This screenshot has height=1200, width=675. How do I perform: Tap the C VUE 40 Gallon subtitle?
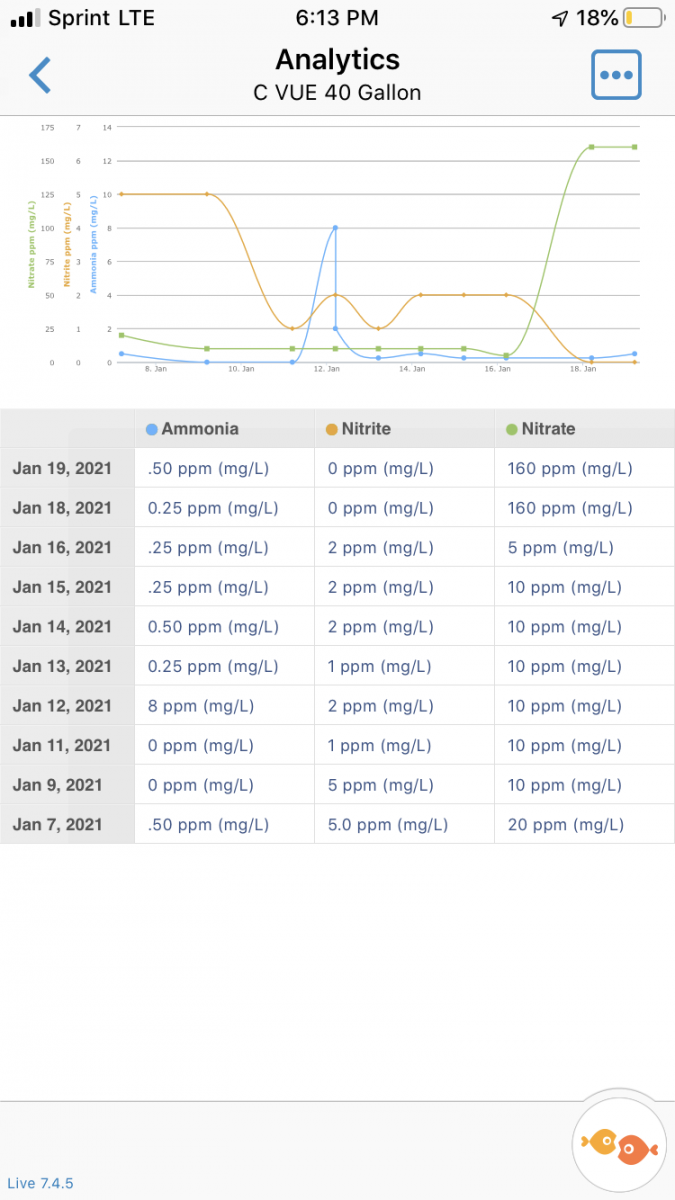point(337,93)
